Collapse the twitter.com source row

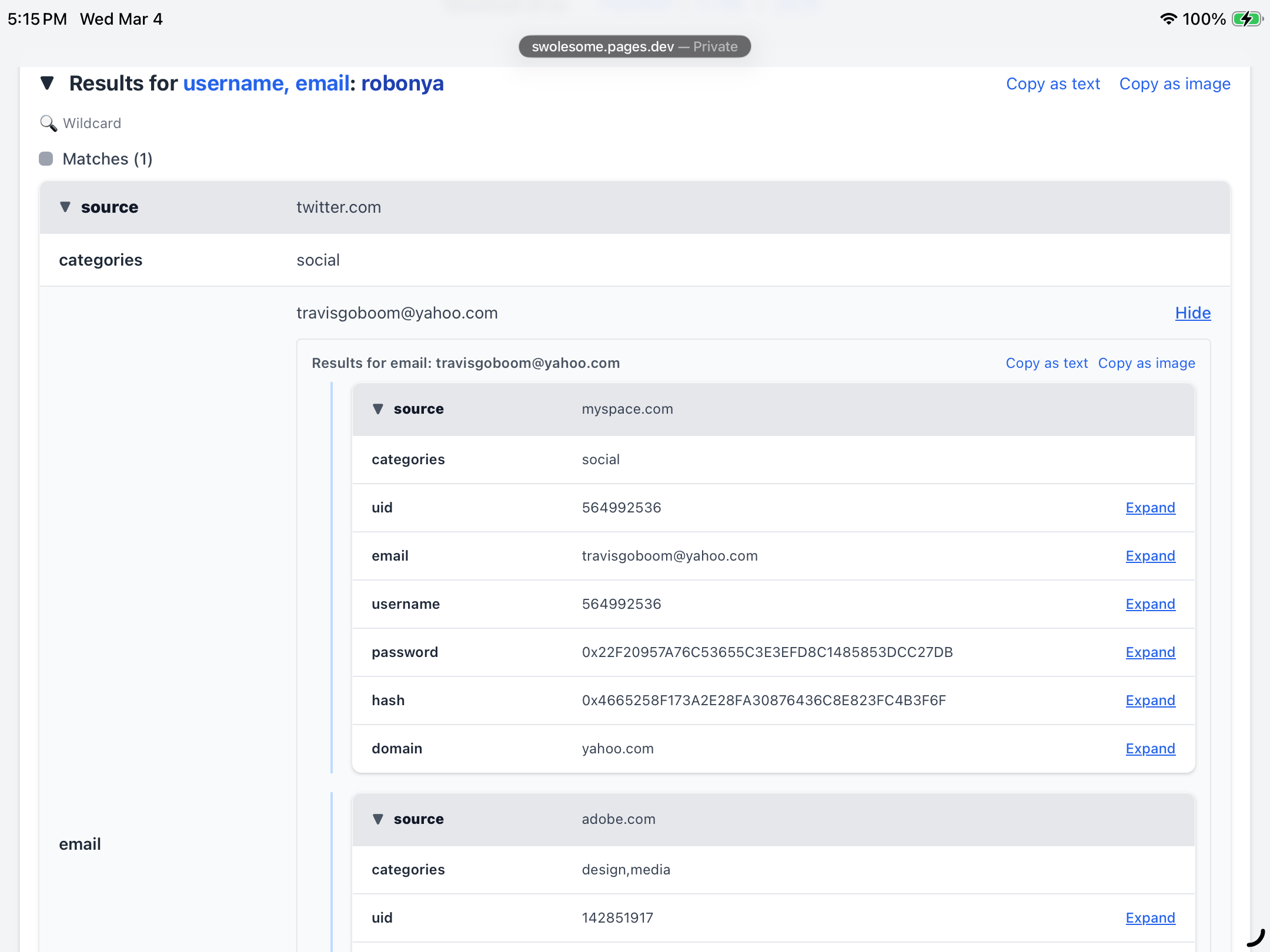pos(65,207)
